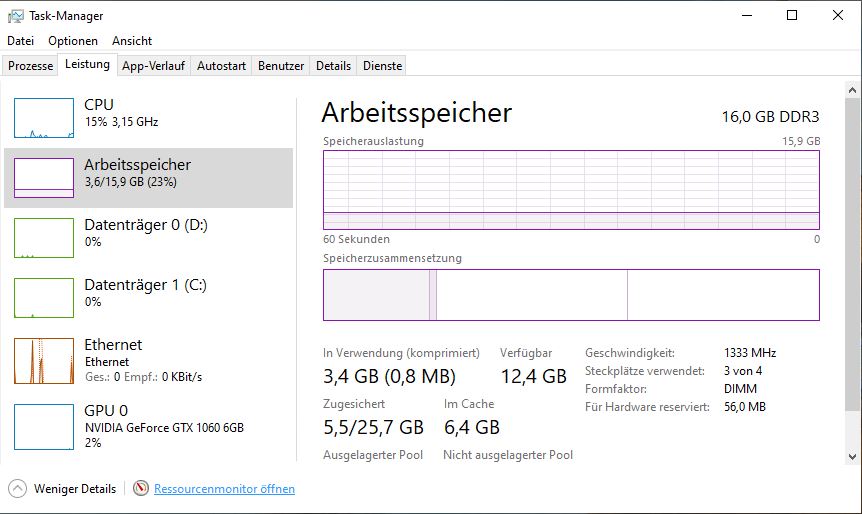Select the Ethernet activity graph icon
The width and height of the screenshot is (862, 514).
click(44, 361)
